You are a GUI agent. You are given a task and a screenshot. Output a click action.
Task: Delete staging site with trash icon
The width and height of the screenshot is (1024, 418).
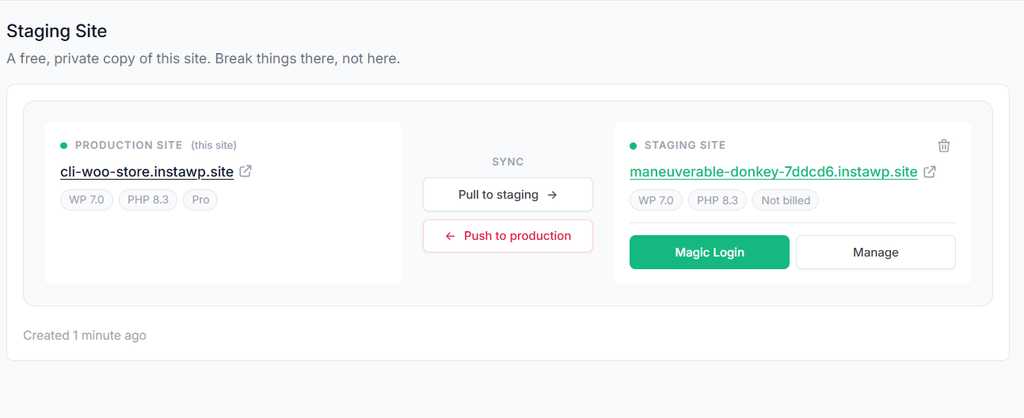pos(944,146)
